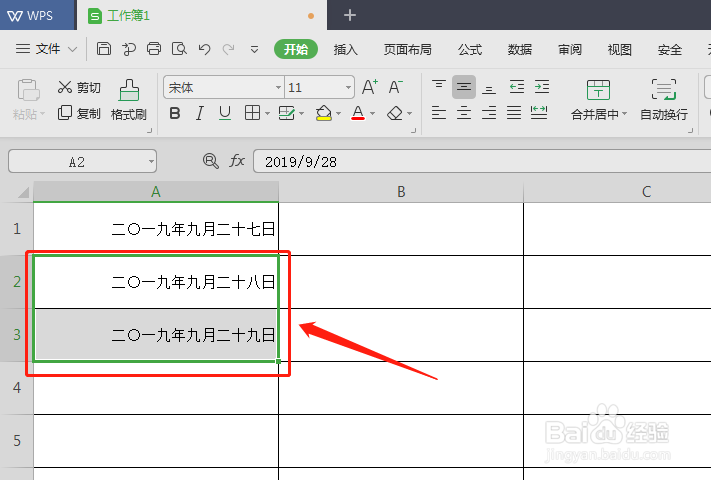The width and height of the screenshot is (711, 480).
Task: Open quick access toolbar customize arrow
Action: pos(254,49)
